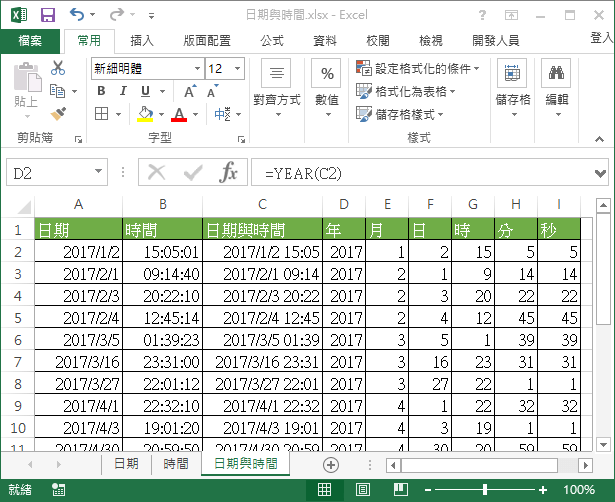615x502 pixels.
Task: Switch to the 時間 sheet tab
Action: [x=176, y=464]
